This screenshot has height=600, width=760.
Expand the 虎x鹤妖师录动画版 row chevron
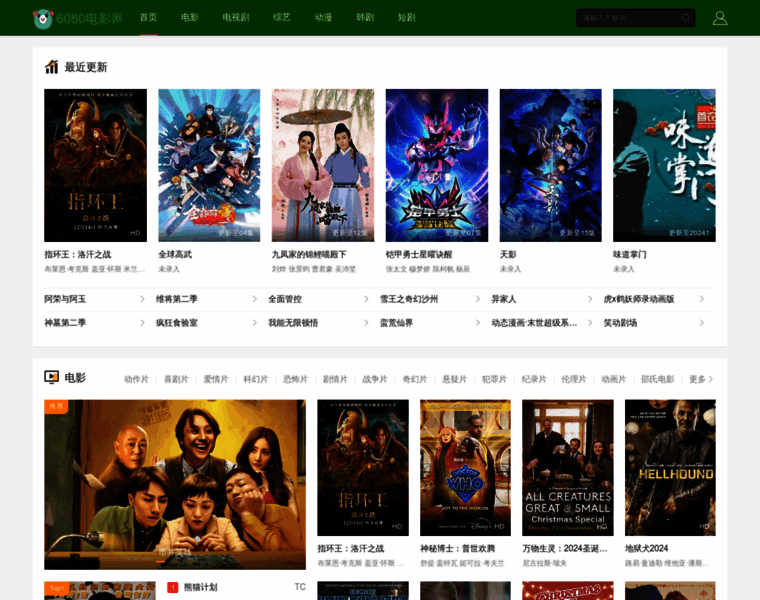point(701,299)
